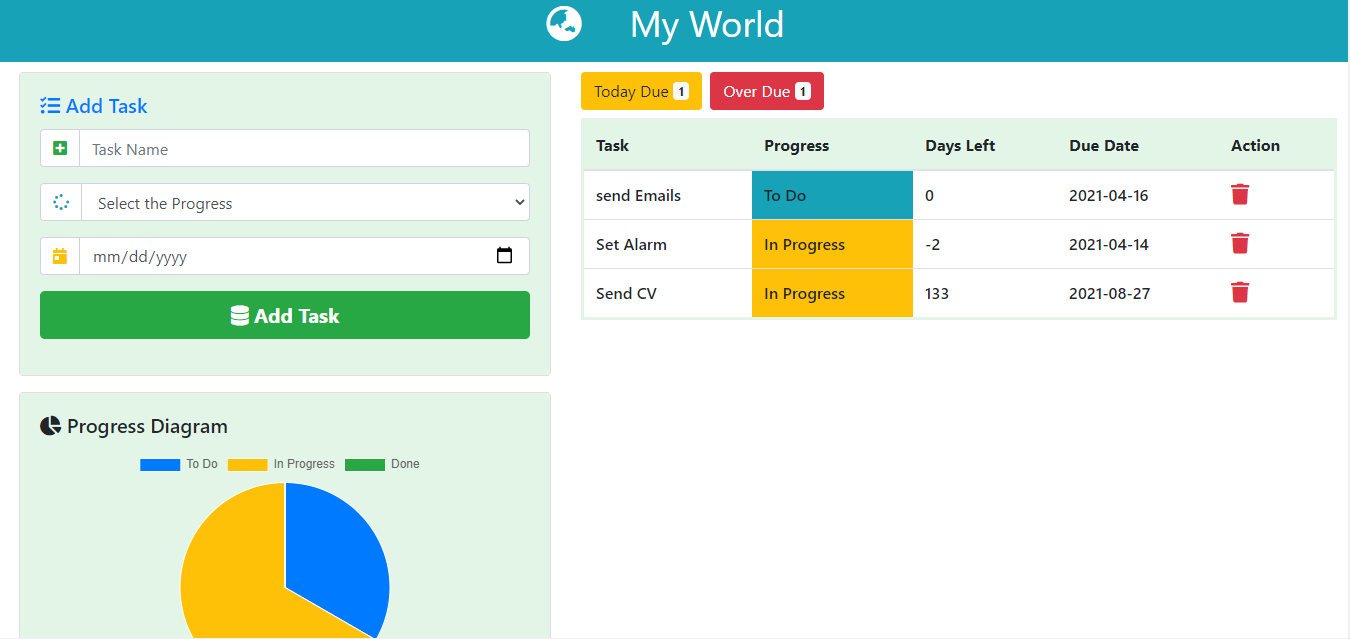Viewport: 1350px width, 639px height.
Task: Click the Due Date column header
Action: [1104, 145]
